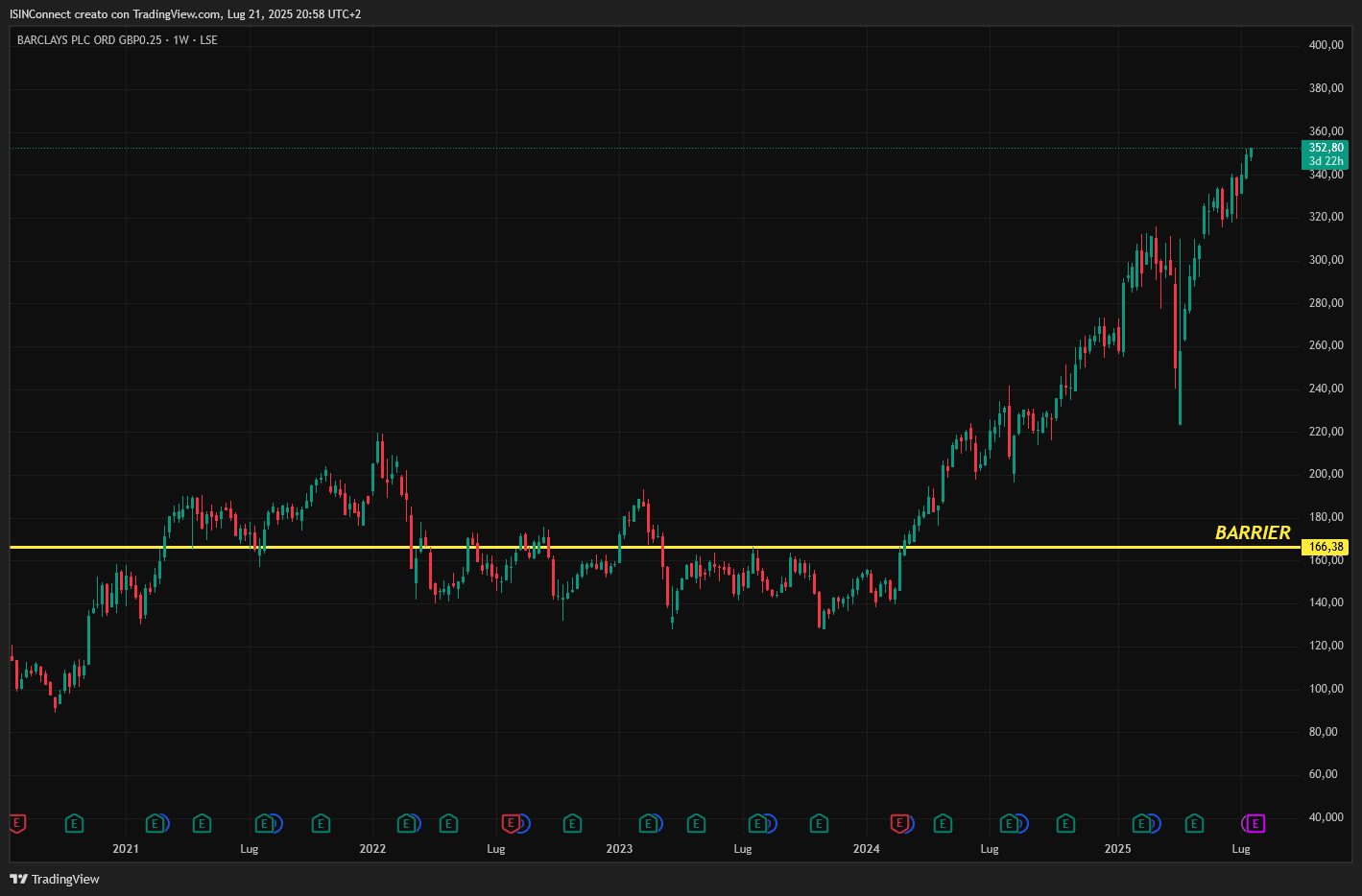Screen dimensions: 1362x896
Task: Click the blue dividend marker right after 2022
Action: point(417,823)
